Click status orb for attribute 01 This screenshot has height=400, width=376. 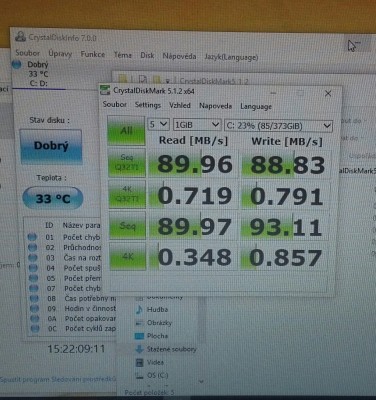(x=32, y=237)
